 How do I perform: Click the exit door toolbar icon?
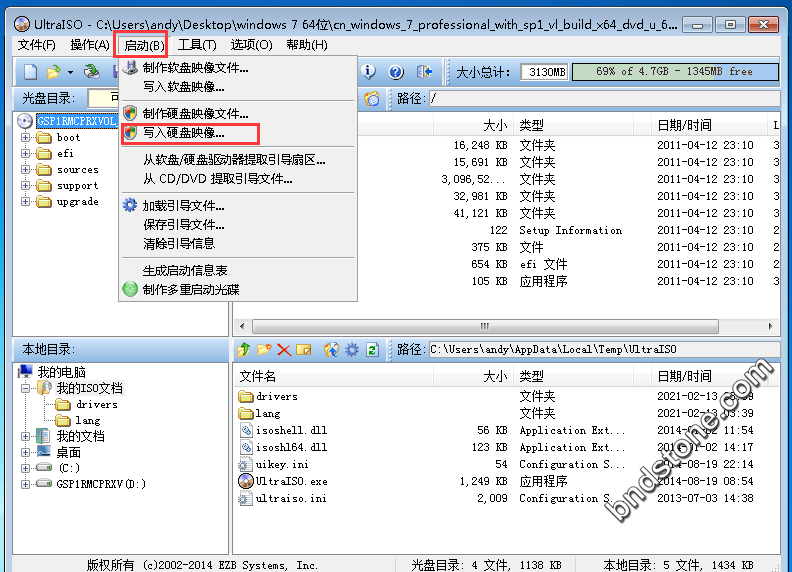coord(425,72)
